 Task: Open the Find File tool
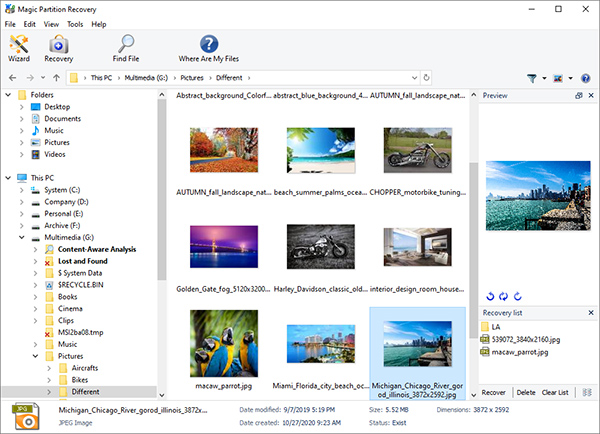pos(126,47)
